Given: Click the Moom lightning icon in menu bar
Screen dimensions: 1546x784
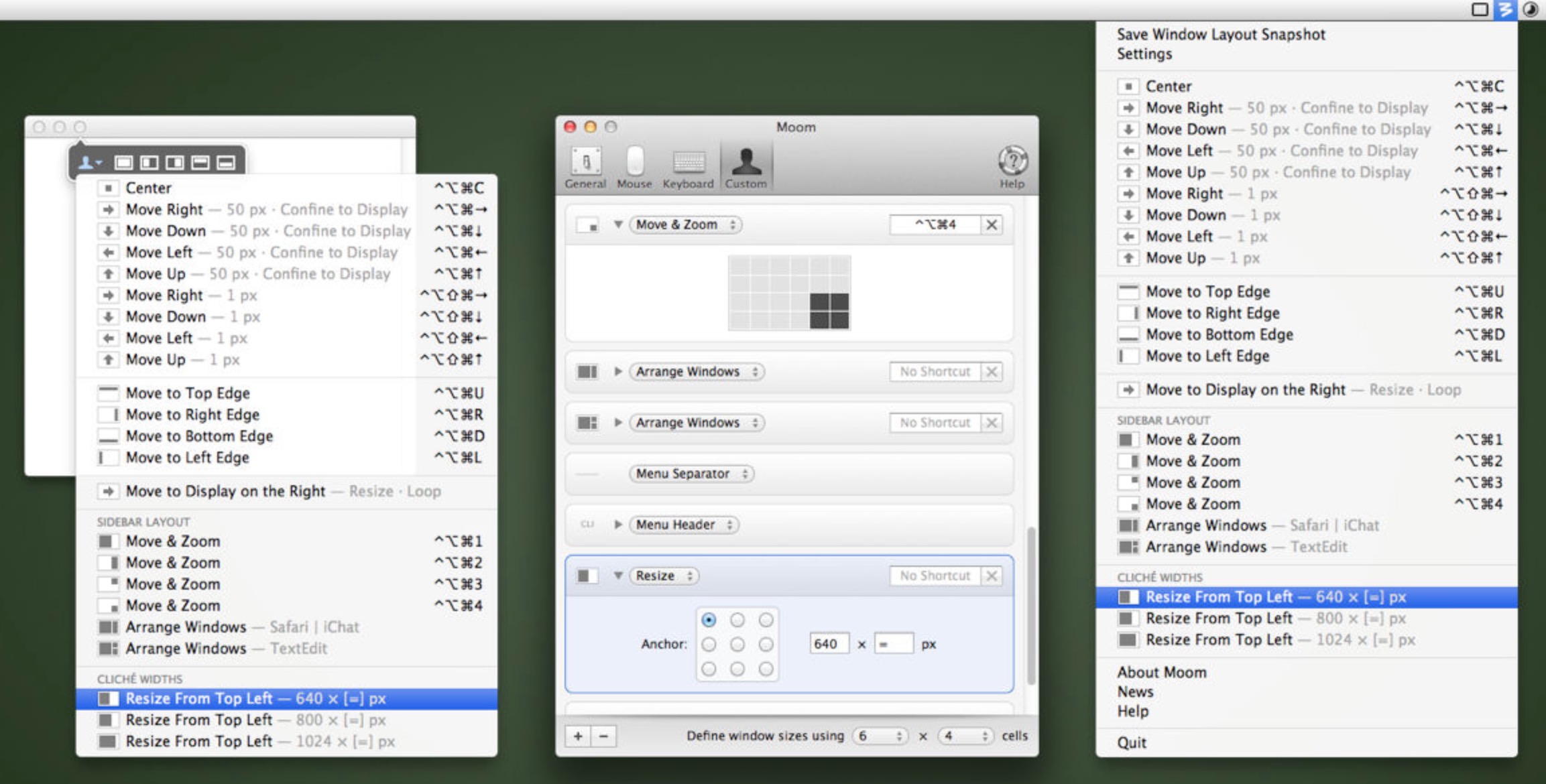Looking at the screenshot, I should pos(1505,9).
